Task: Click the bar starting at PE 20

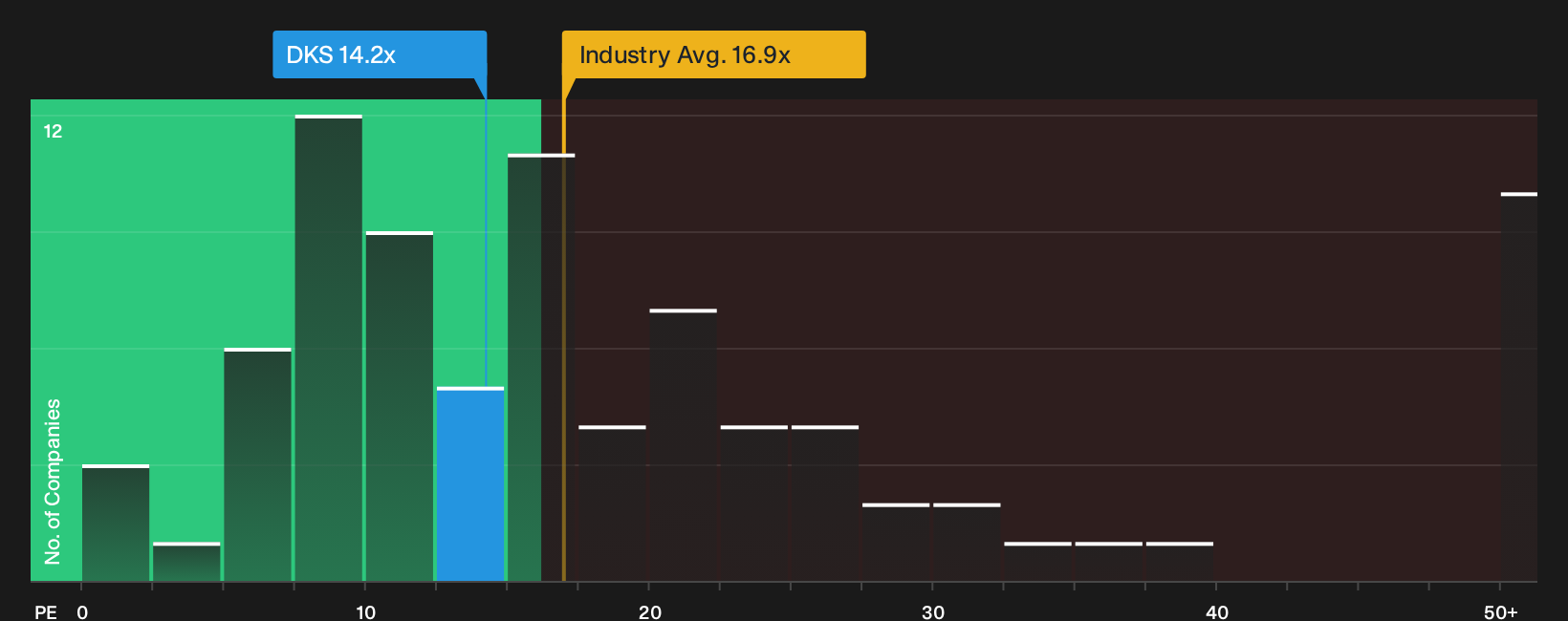Action: tap(683, 445)
